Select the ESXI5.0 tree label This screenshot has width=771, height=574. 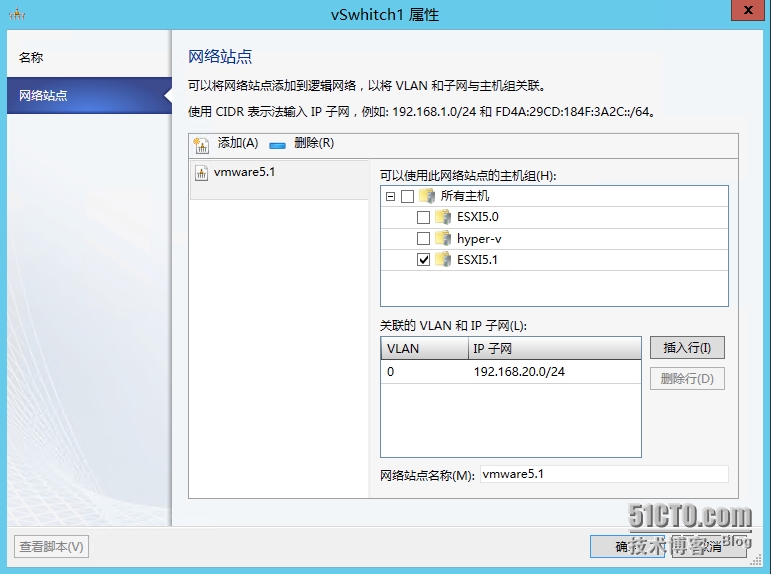point(477,217)
